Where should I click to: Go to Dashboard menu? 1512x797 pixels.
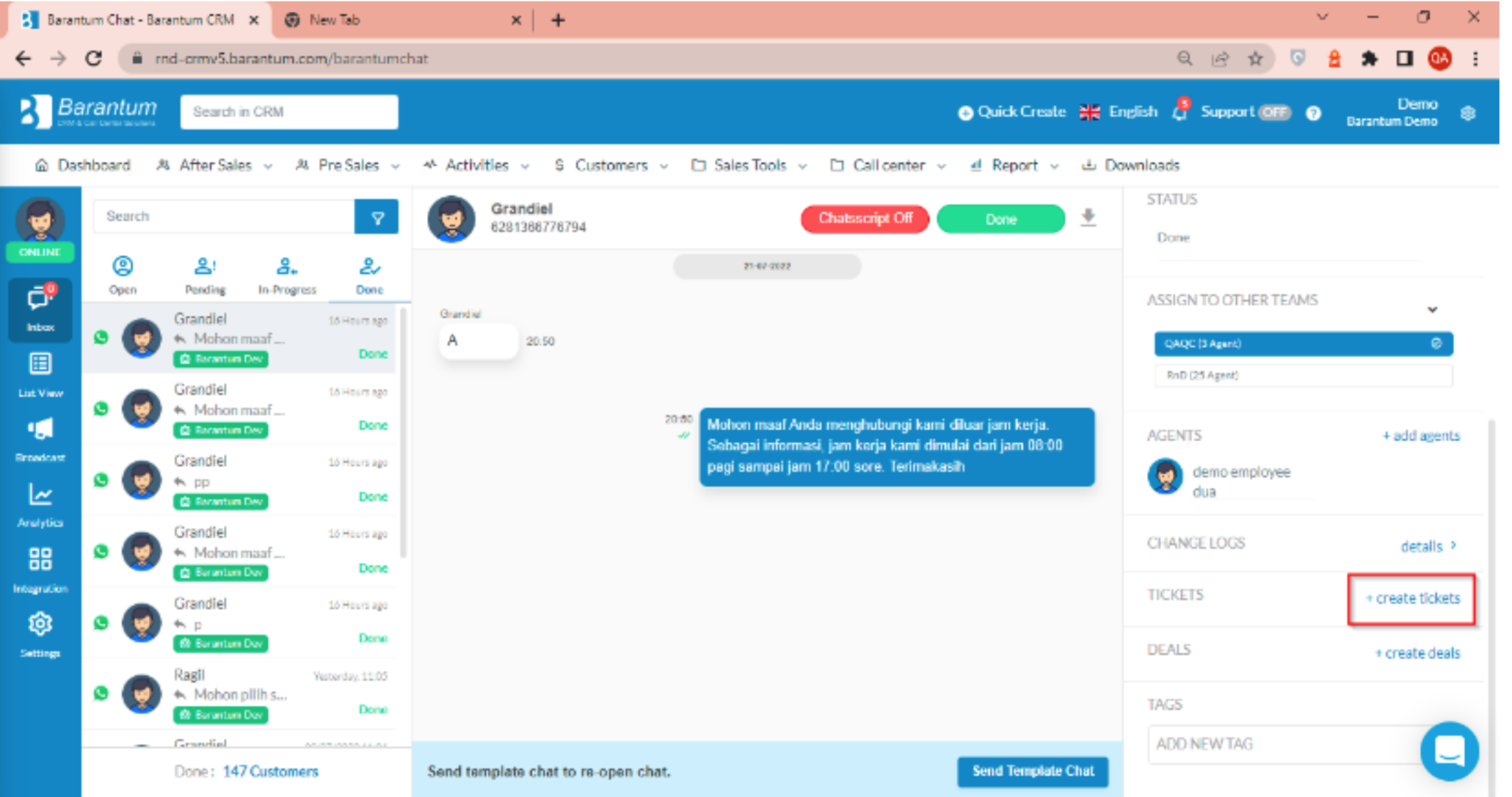pos(83,165)
